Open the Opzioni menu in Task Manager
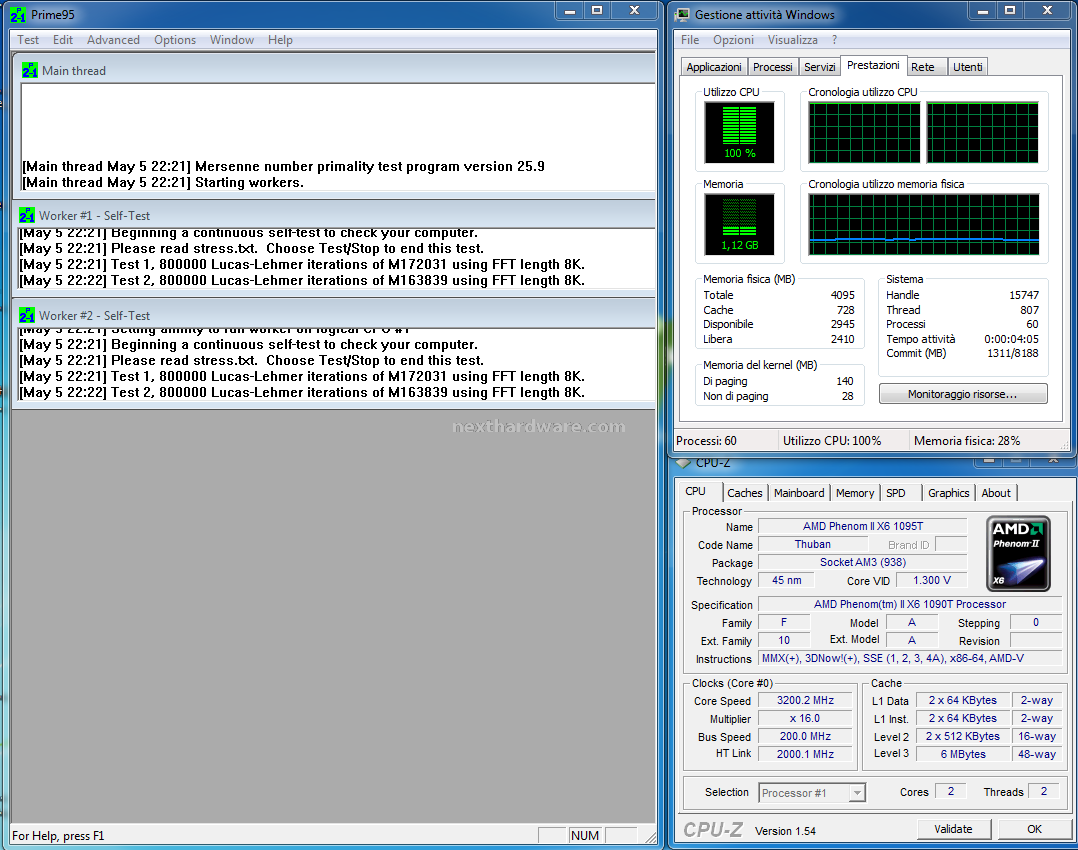The image size is (1078, 850). (733, 40)
